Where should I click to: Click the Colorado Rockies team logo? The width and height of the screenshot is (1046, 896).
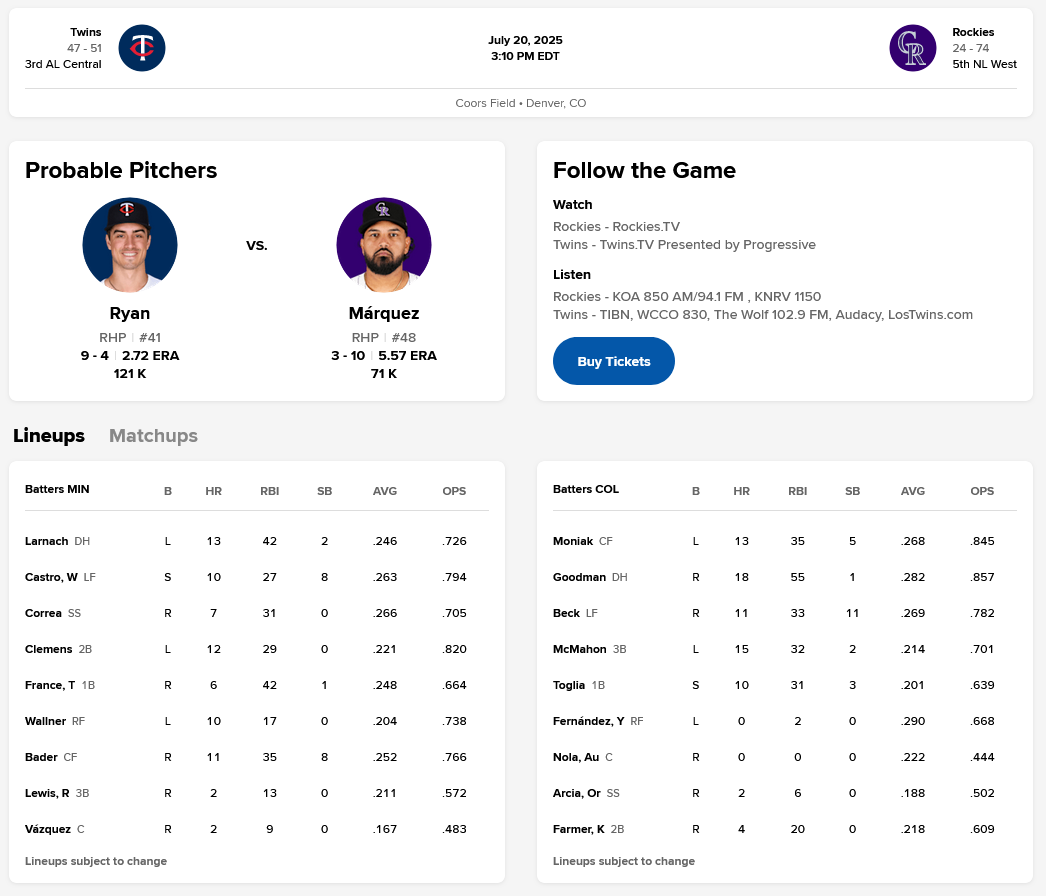[912, 48]
